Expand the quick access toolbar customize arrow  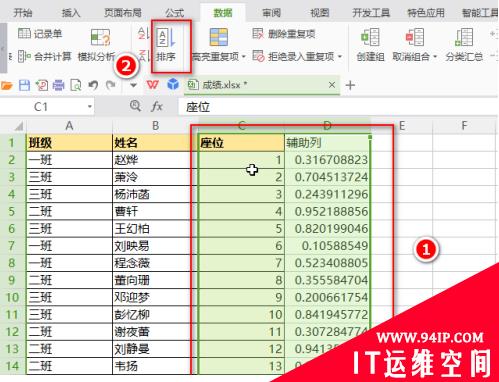click(x=133, y=85)
